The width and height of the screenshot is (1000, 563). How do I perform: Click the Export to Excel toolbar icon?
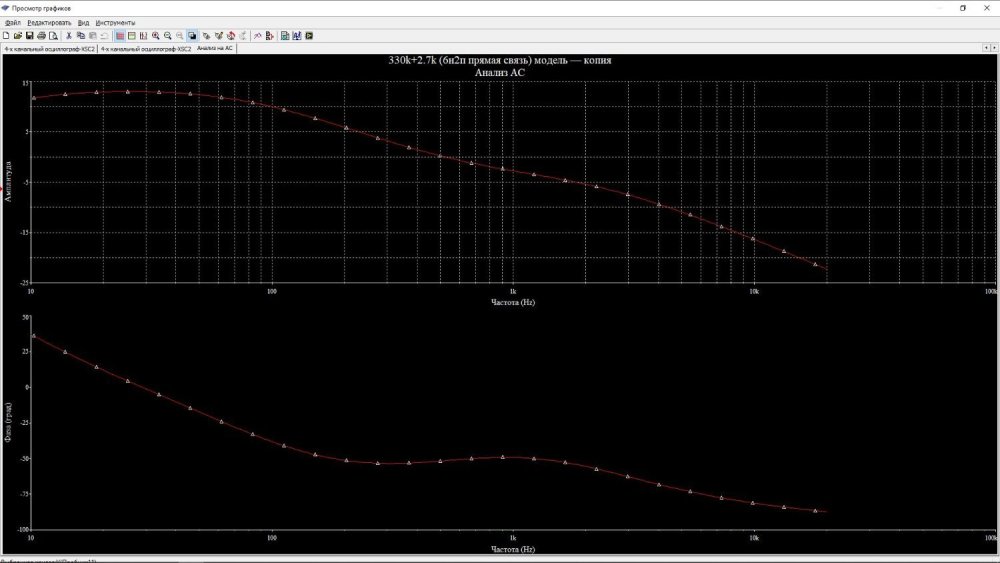pos(285,35)
